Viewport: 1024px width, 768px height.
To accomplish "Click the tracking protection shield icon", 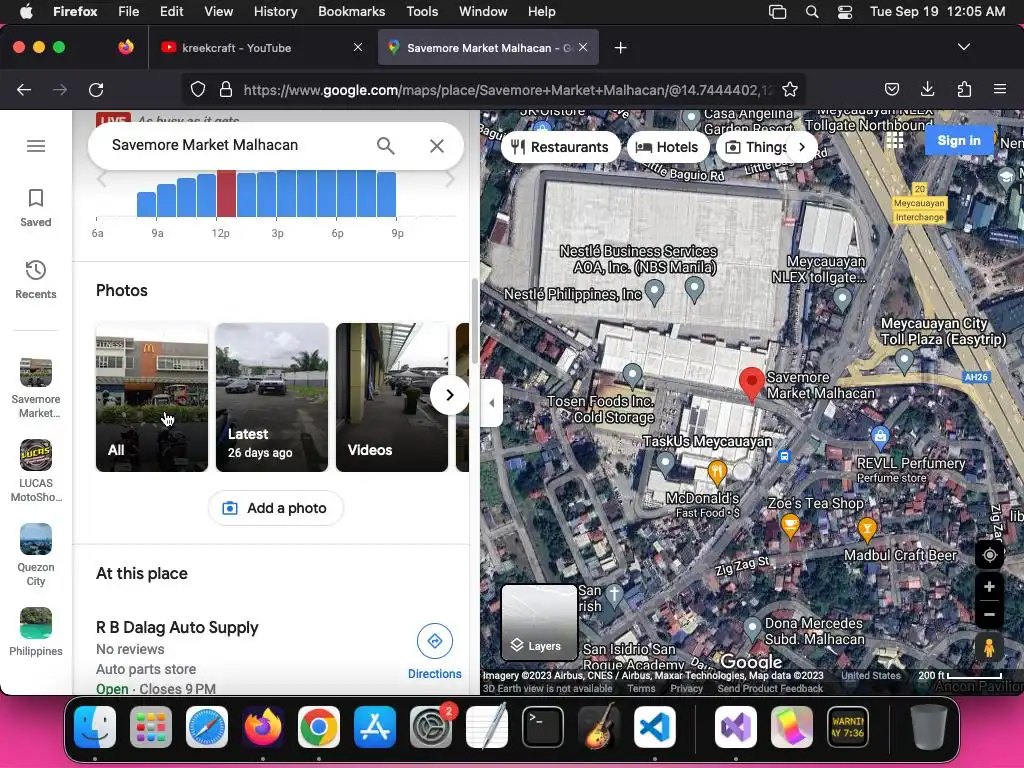I will [198, 89].
